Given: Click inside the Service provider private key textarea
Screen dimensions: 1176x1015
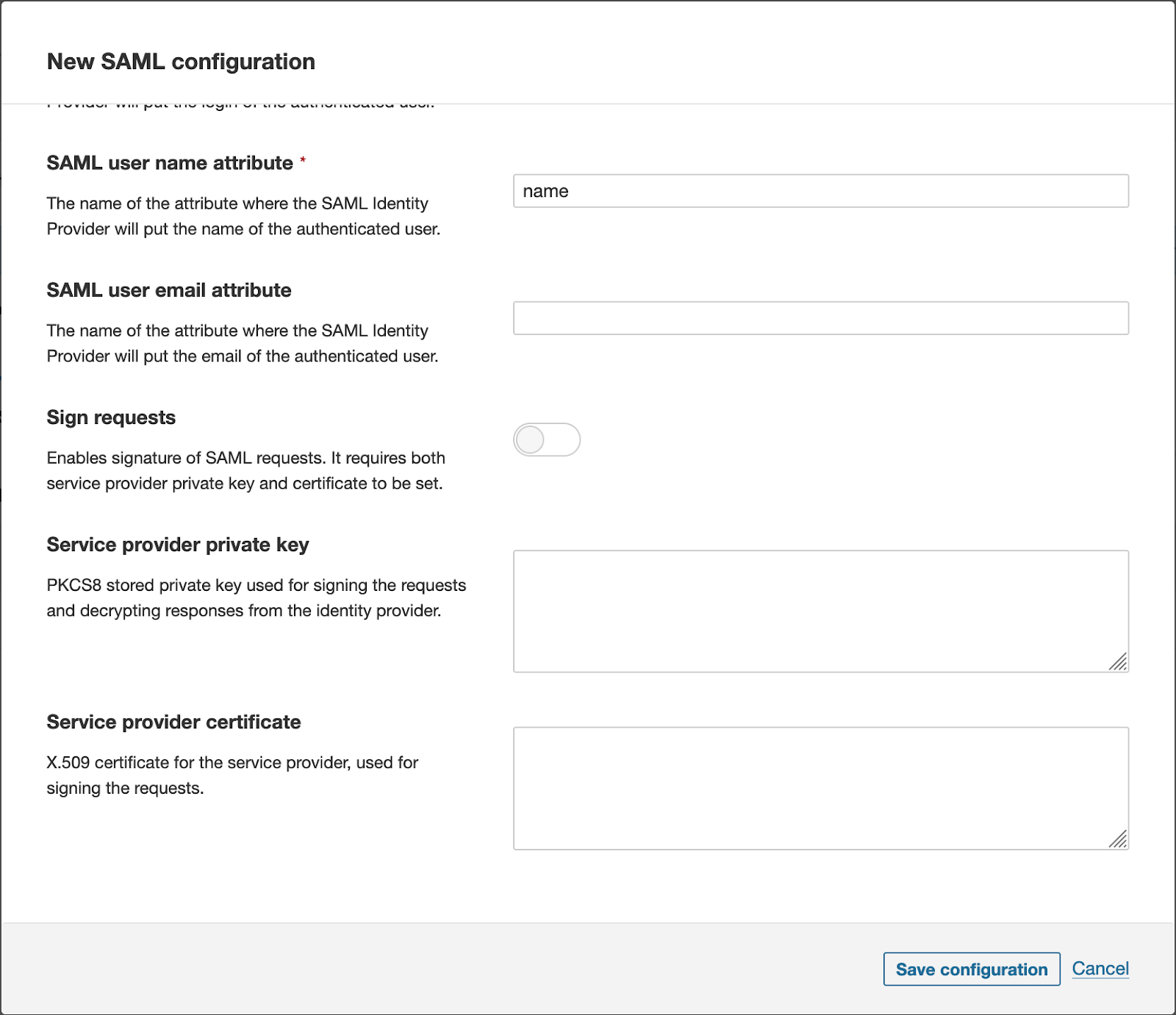Looking at the screenshot, I should (x=820, y=611).
